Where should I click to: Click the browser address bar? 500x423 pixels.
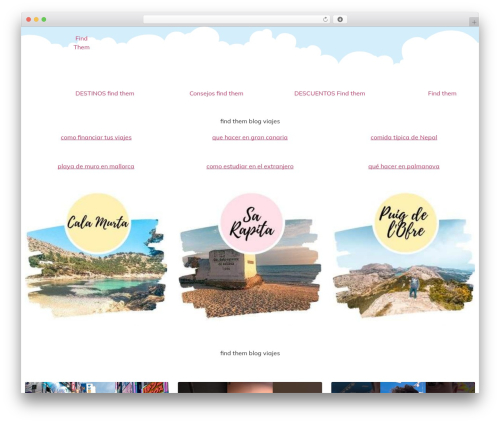pyautogui.click(x=237, y=20)
